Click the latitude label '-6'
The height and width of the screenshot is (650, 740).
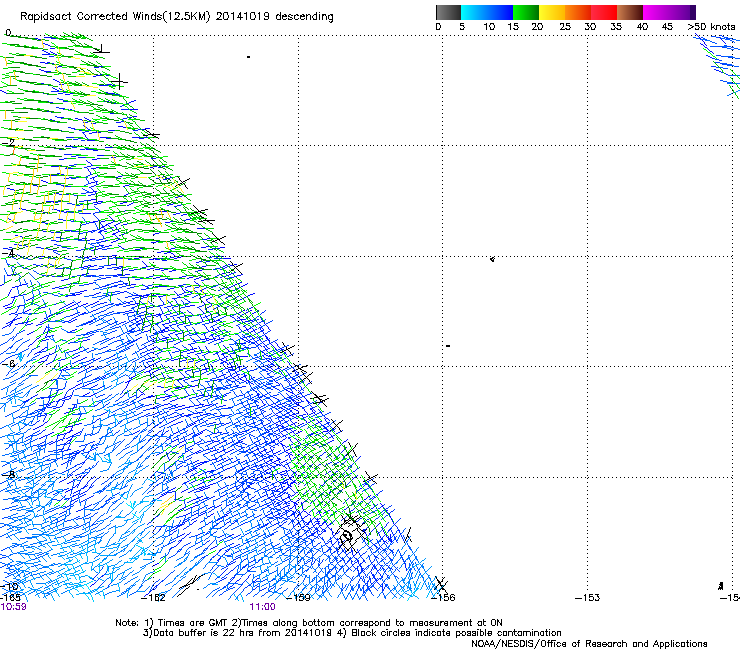pos(8,364)
